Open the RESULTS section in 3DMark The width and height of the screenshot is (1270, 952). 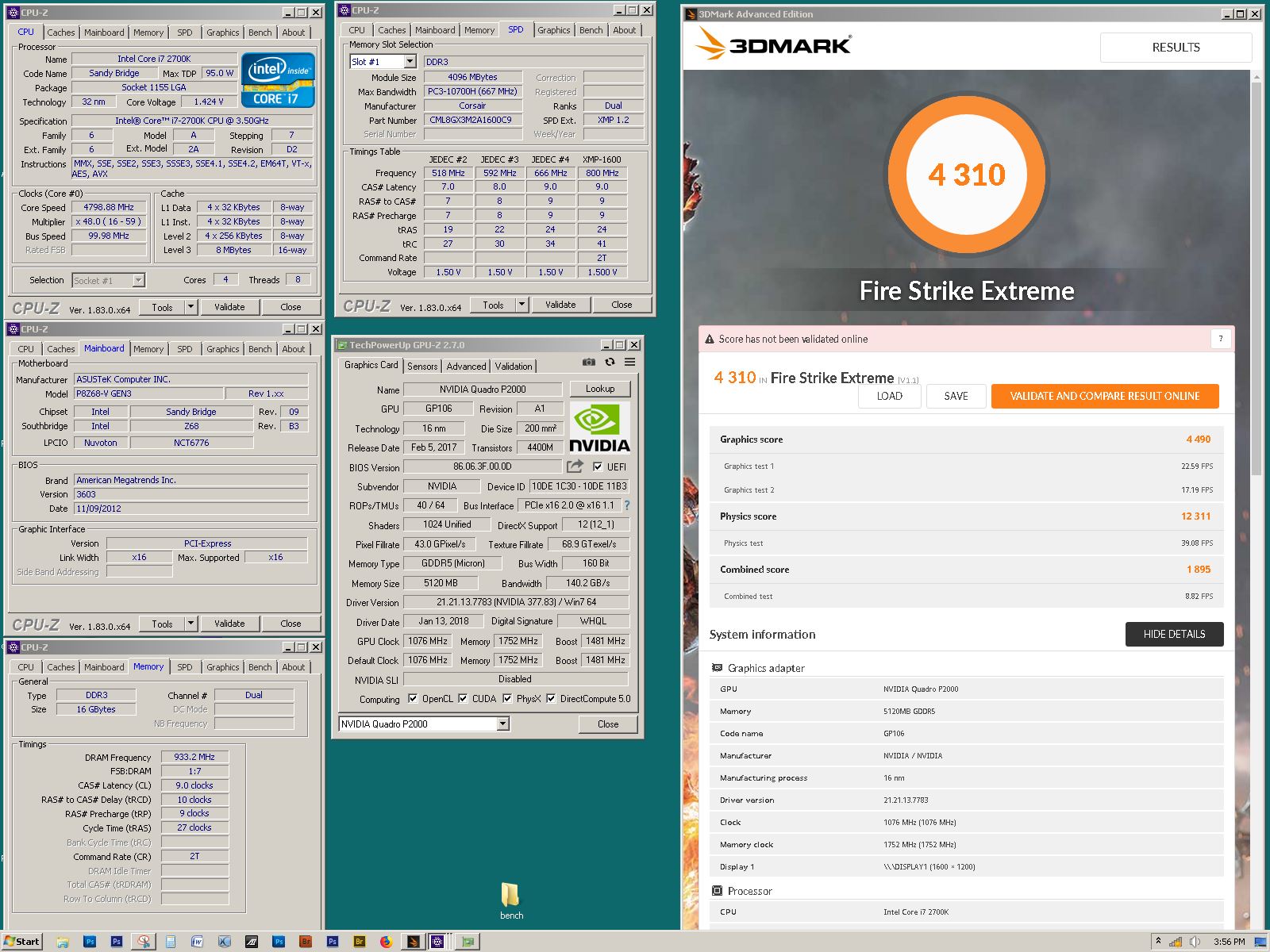point(1176,48)
